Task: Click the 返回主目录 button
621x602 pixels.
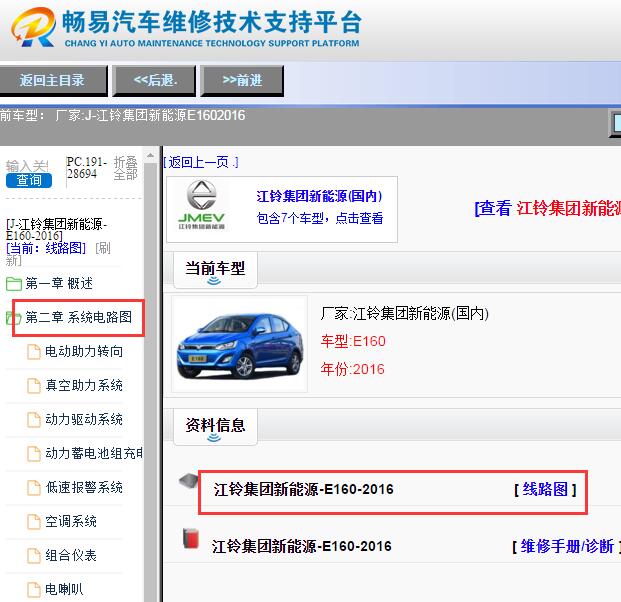Action: point(52,80)
